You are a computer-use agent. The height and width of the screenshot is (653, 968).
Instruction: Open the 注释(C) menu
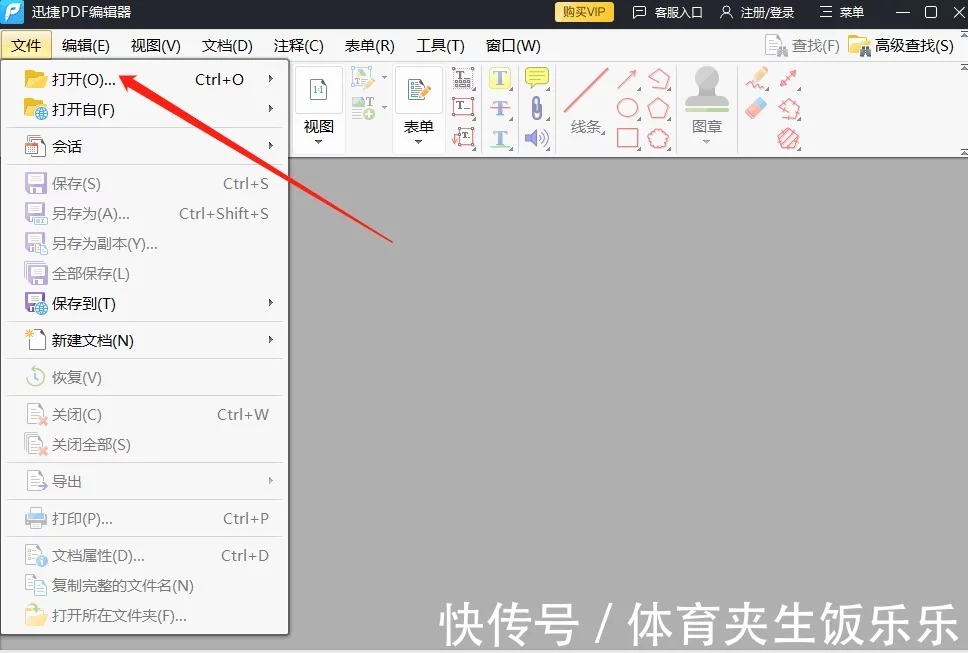[x=298, y=46]
